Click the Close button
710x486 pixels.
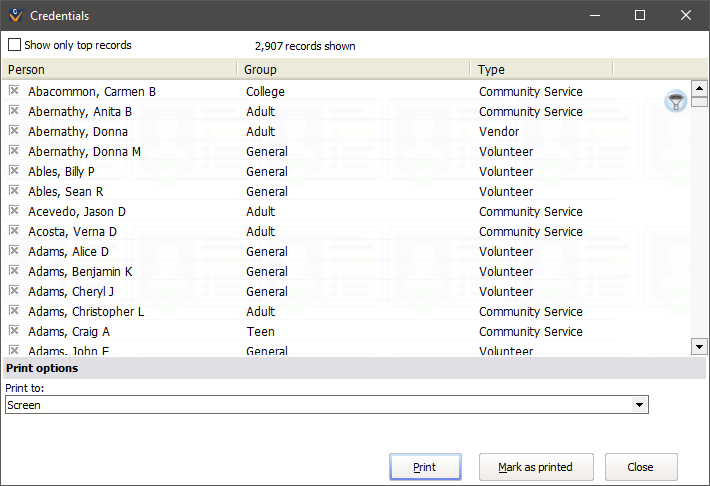pyautogui.click(x=641, y=467)
